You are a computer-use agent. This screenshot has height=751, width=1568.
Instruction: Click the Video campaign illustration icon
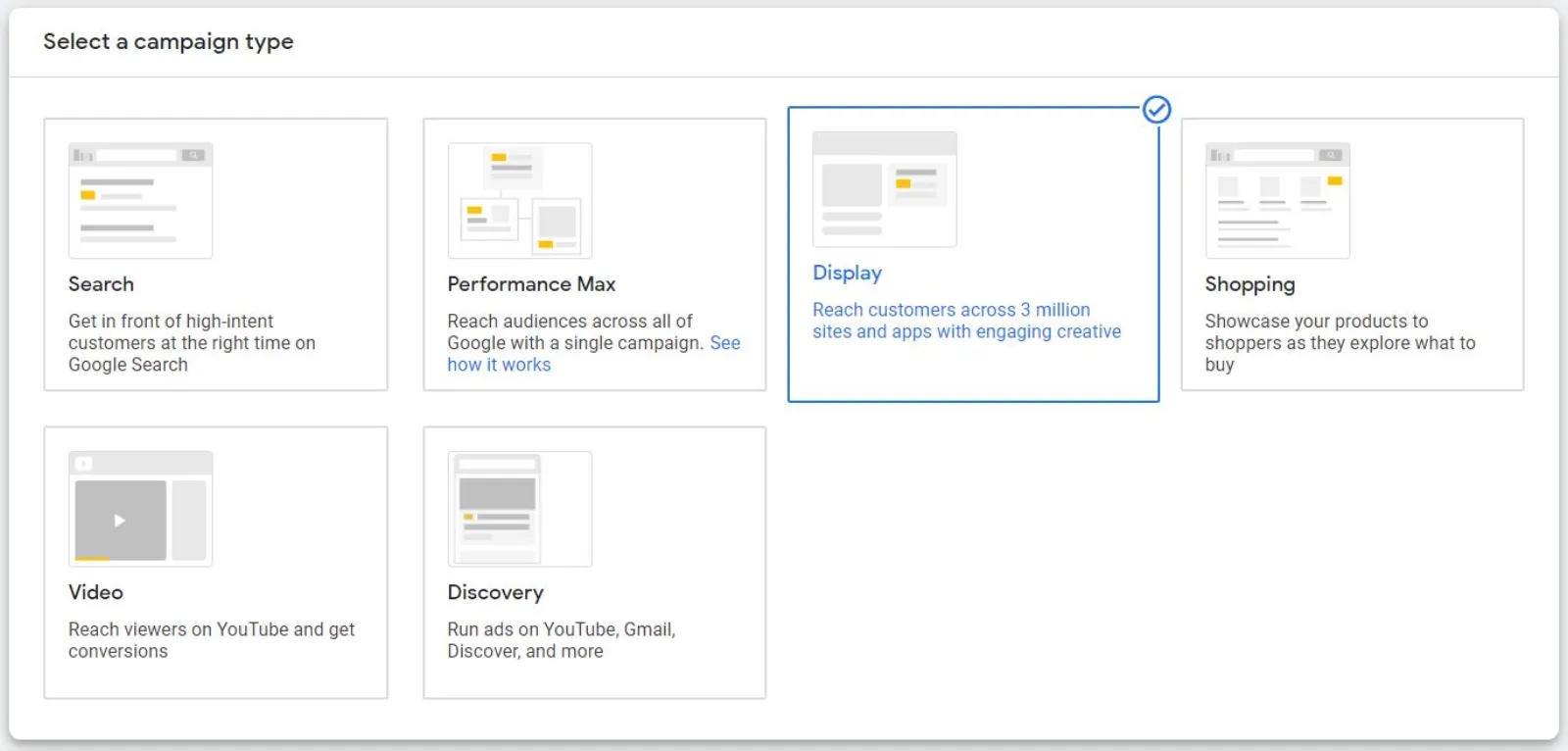pyautogui.click(x=140, y=509)
